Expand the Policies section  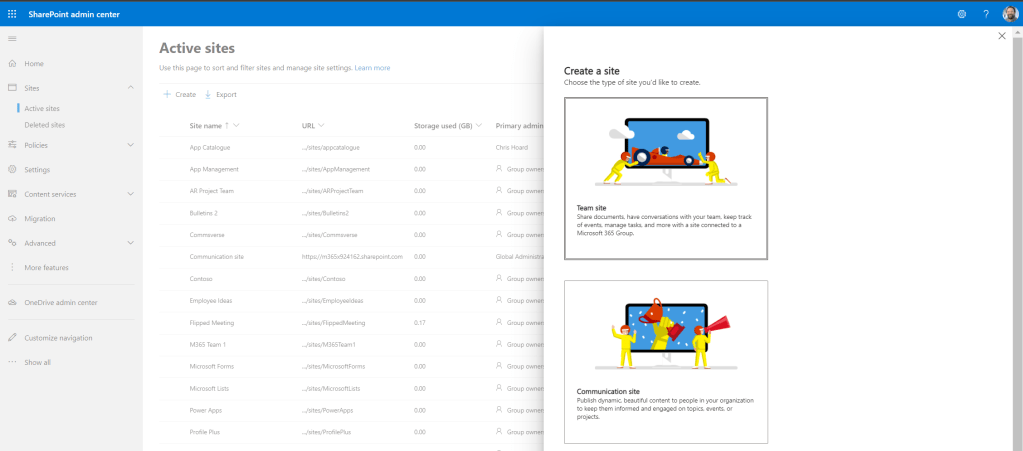(131, 145)
